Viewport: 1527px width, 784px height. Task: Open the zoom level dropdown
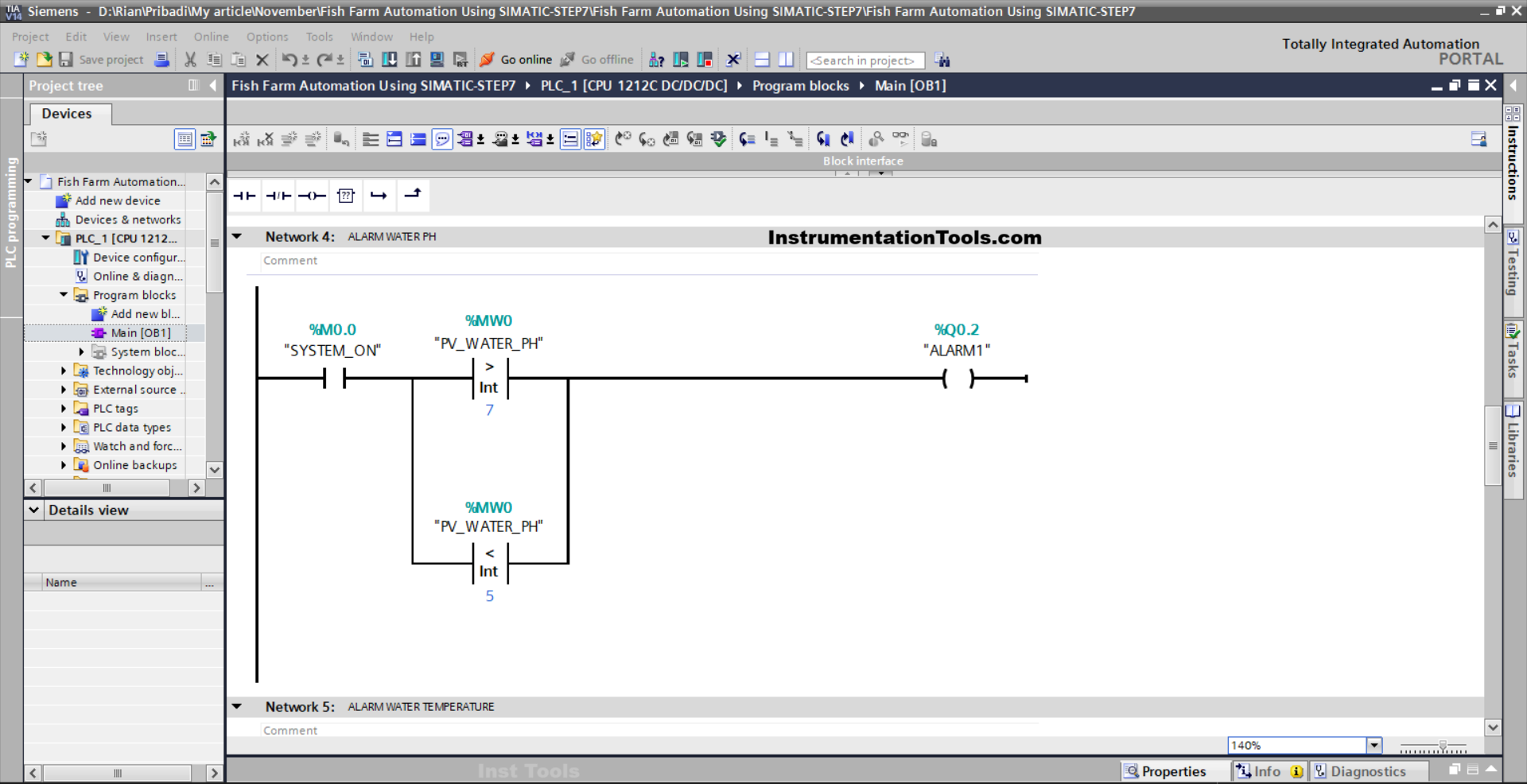[1374, 745]
